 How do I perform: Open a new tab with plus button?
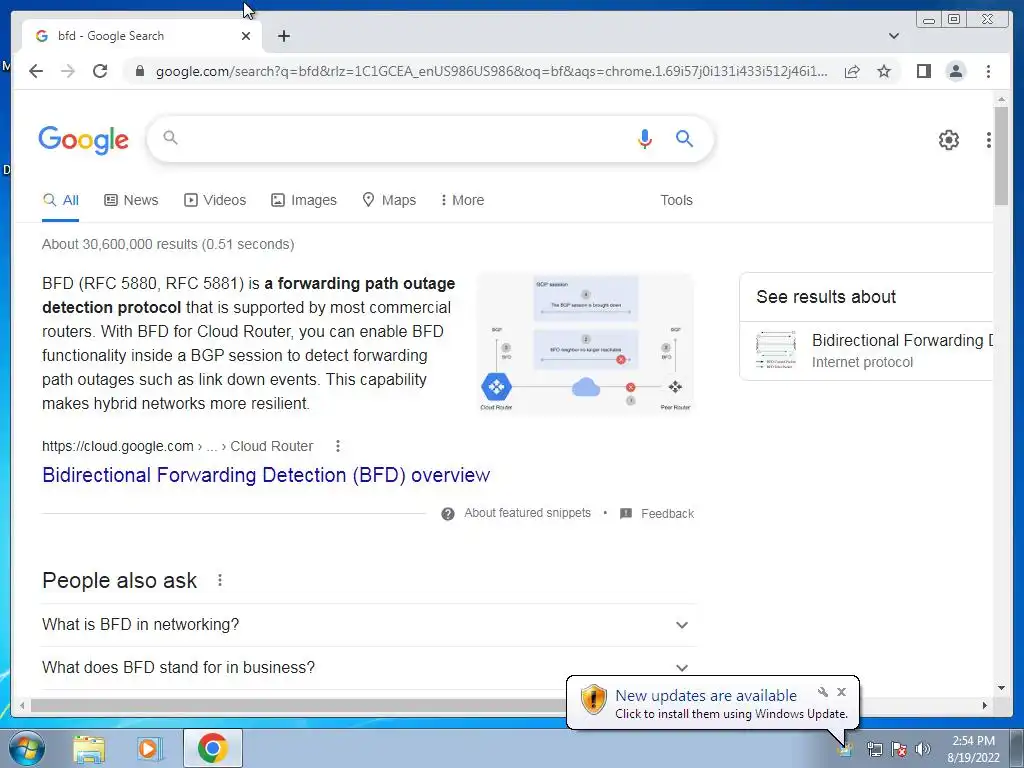[x=283, y=36]
